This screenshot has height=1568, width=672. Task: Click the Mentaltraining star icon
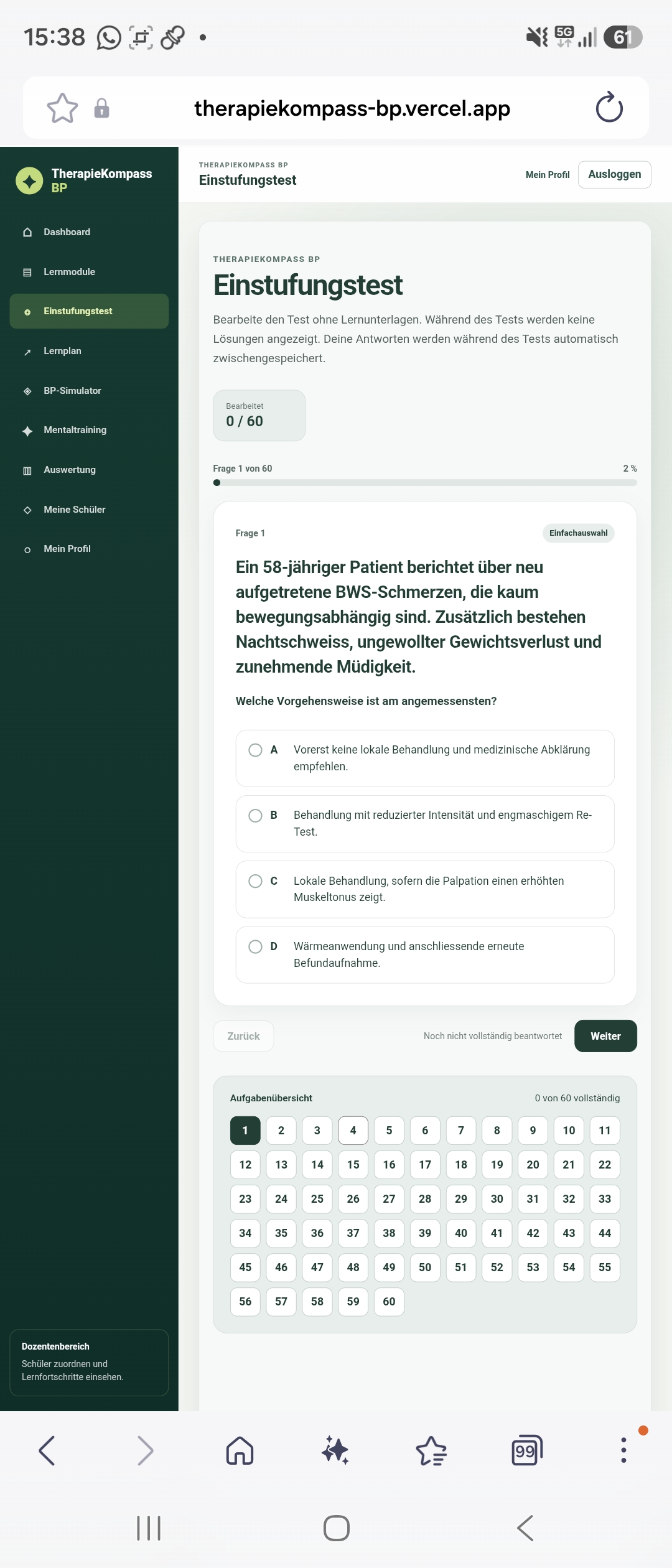point(27,431)
